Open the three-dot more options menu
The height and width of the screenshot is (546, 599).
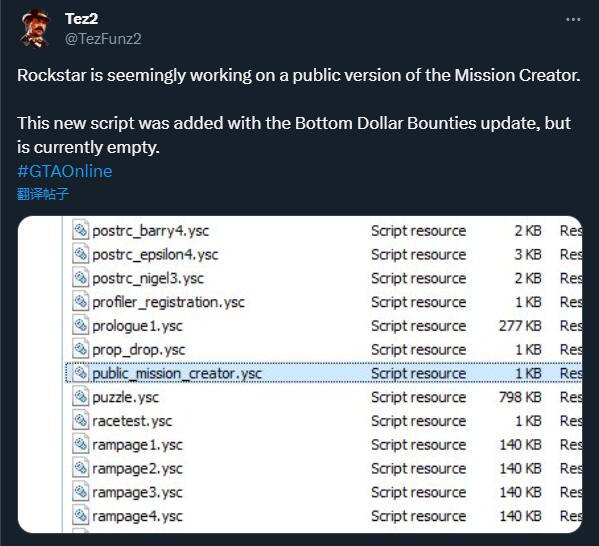coord(573,19)
